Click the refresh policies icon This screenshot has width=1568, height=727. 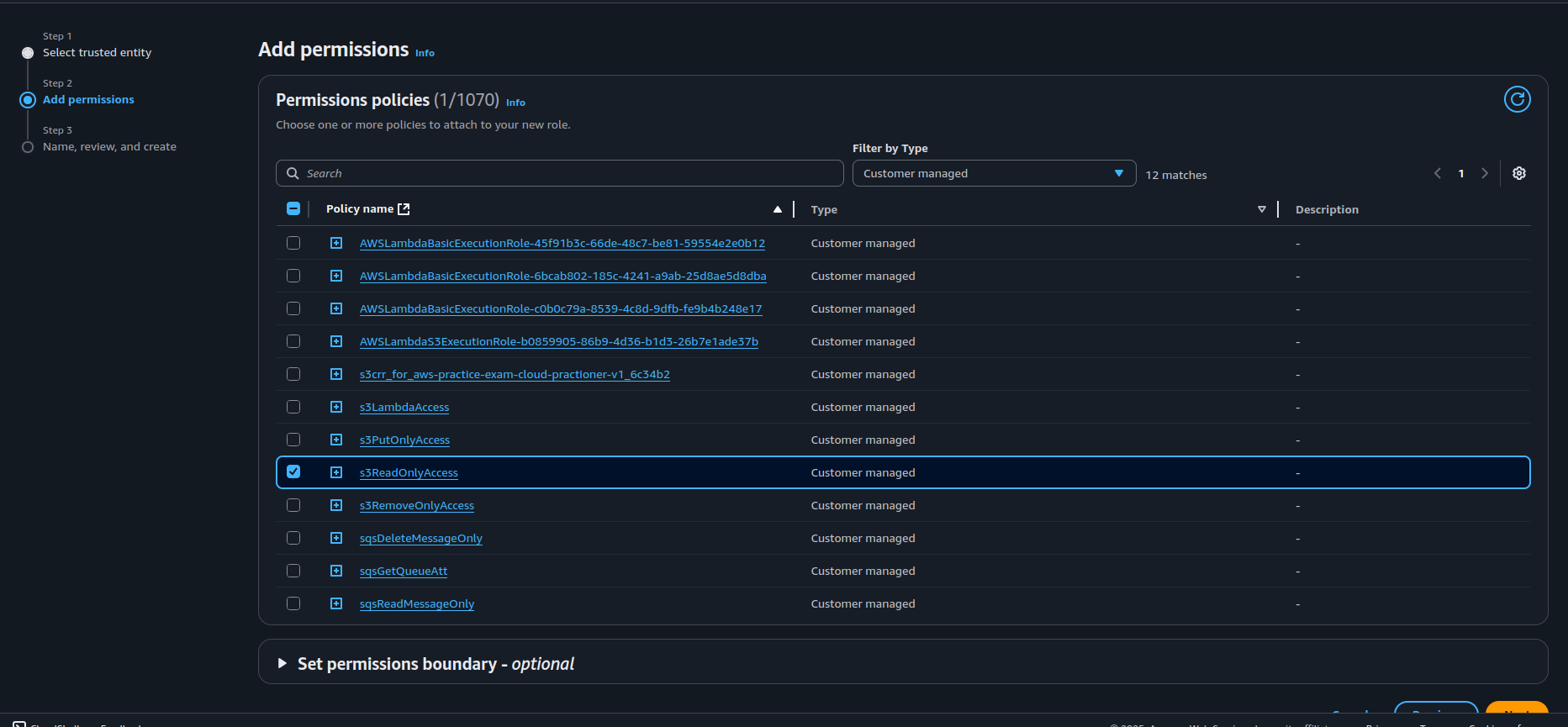1517,99
